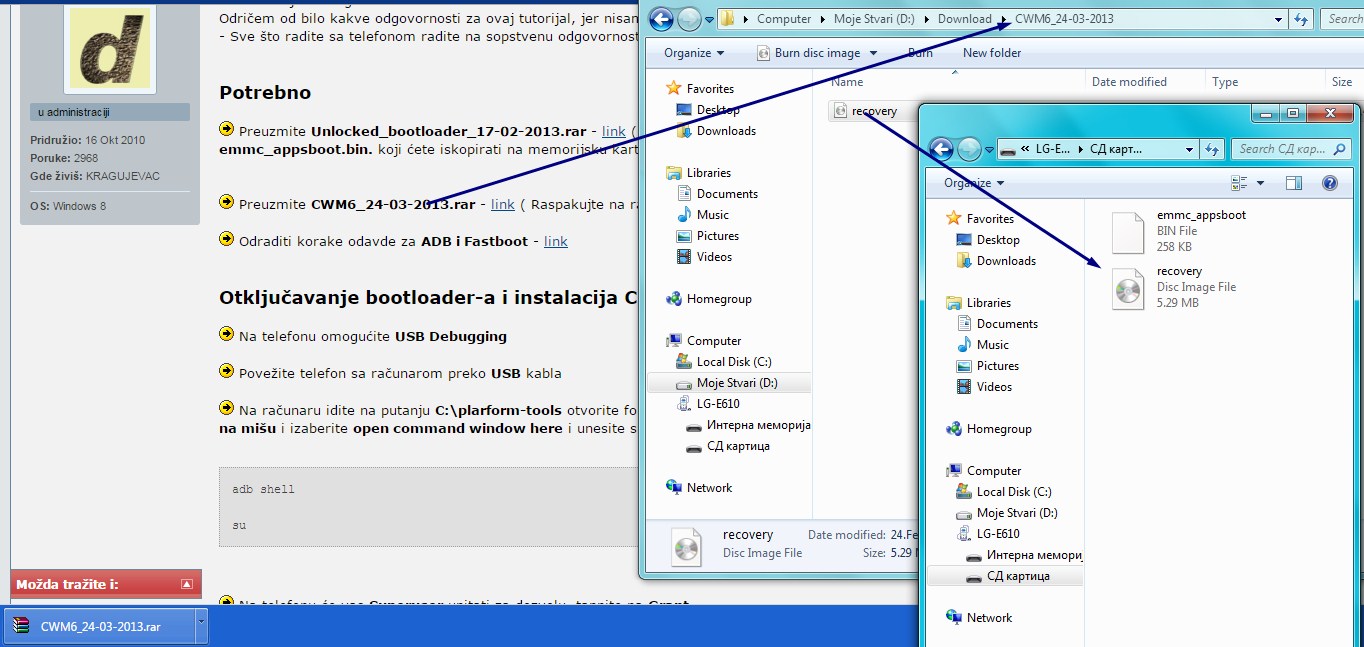Open address dropdown in SD card window
Screen dimensions: 1364x647
pos(1189,149)
